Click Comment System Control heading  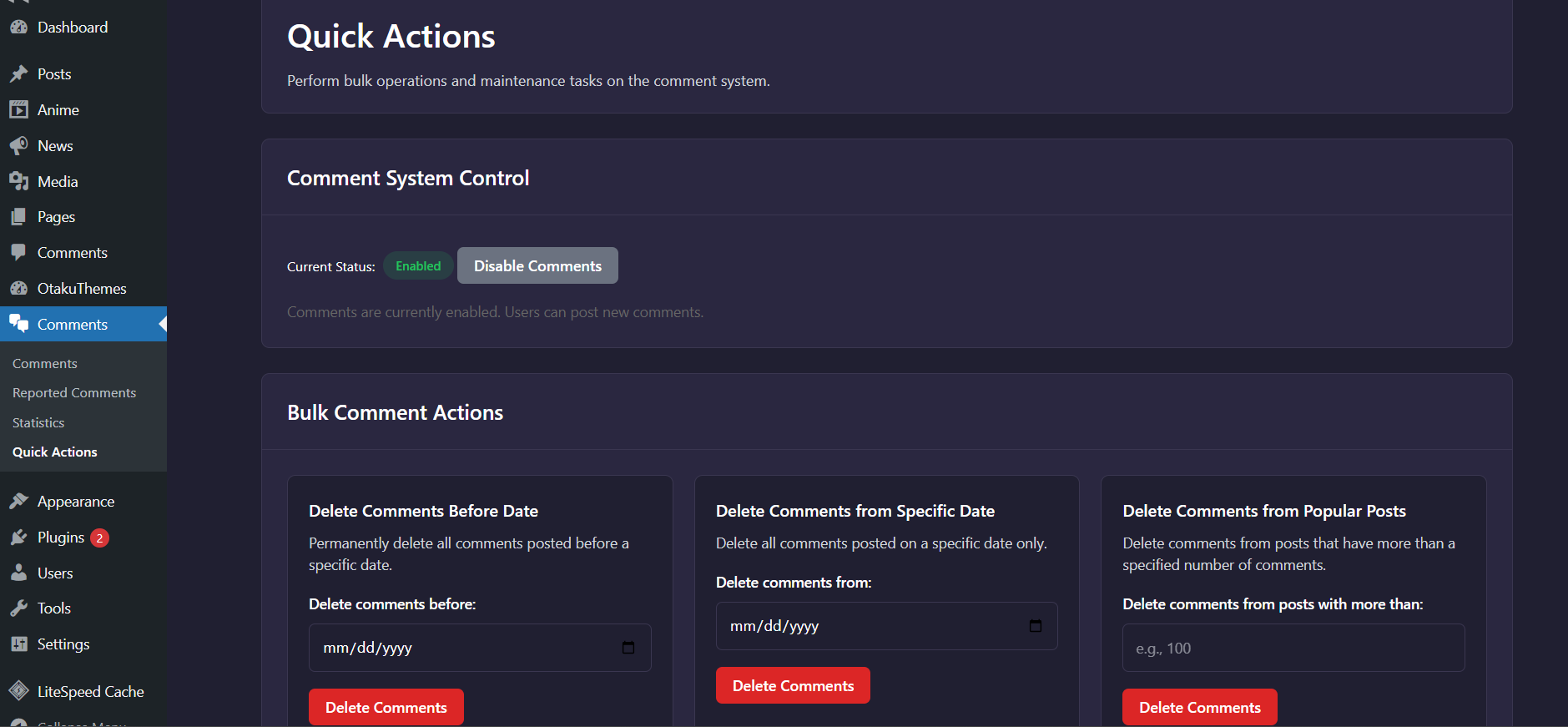[408, 179]
